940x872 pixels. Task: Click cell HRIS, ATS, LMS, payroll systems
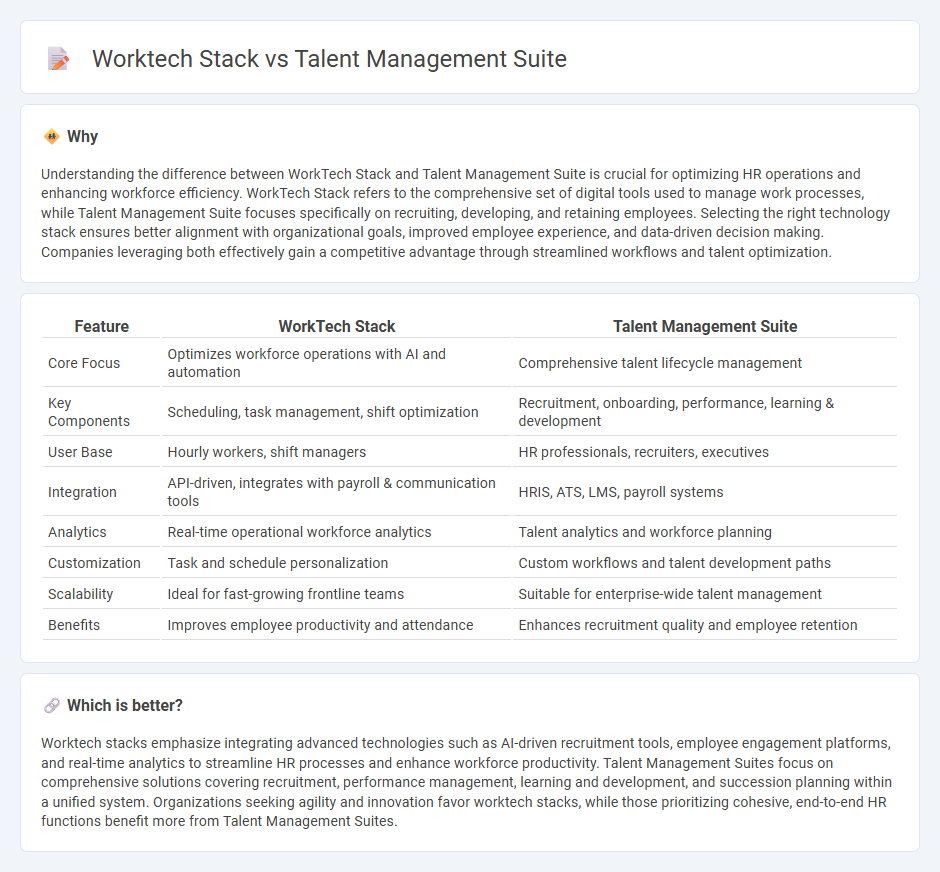(705, 492)
